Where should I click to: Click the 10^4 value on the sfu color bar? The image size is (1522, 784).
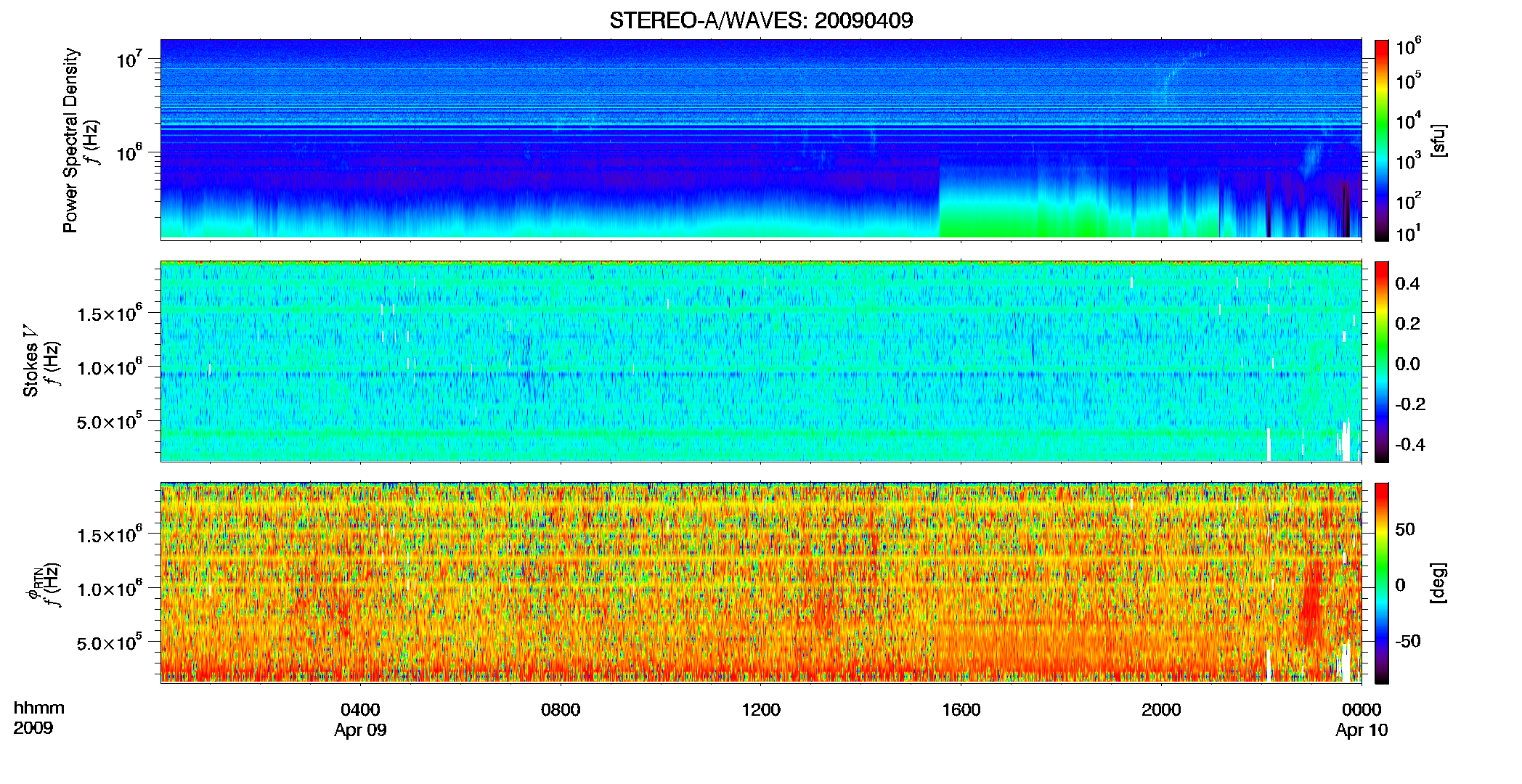[x=1408, y=121]
